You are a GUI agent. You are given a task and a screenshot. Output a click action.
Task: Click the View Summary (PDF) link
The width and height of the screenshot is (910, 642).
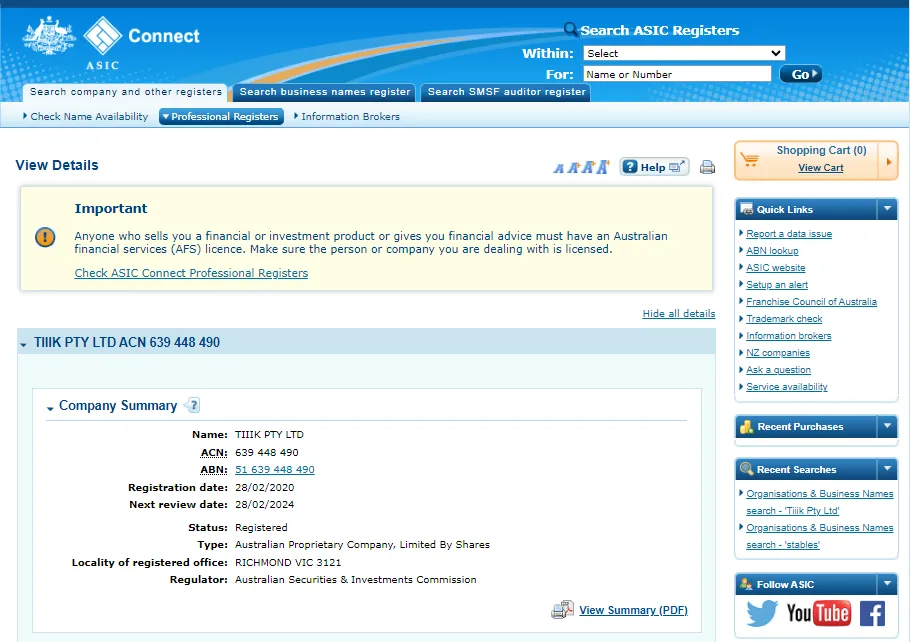coord(633,610)
